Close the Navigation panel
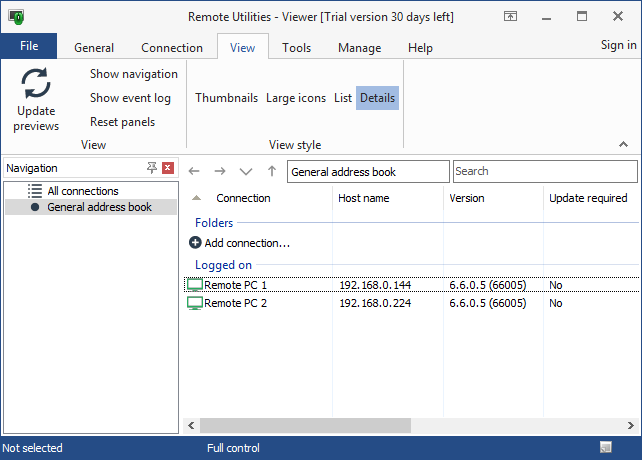Image resolution: width=642 pixels, height=460 pixels. pos(168,168)
